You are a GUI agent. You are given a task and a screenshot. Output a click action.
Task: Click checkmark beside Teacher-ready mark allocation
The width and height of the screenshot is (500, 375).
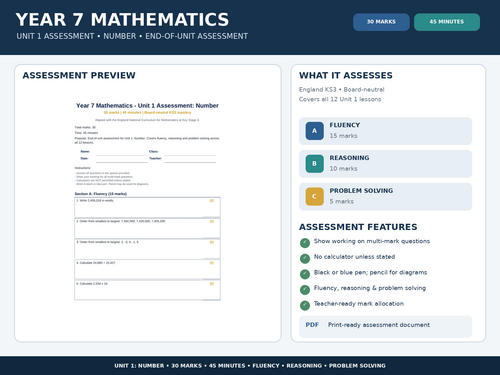point(305,305)
